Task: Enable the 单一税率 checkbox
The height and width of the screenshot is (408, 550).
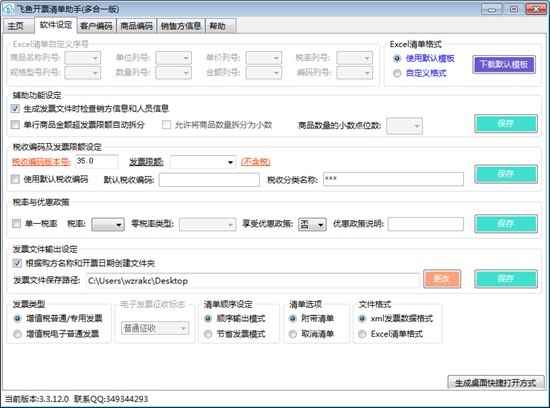Action: (34, 223)
